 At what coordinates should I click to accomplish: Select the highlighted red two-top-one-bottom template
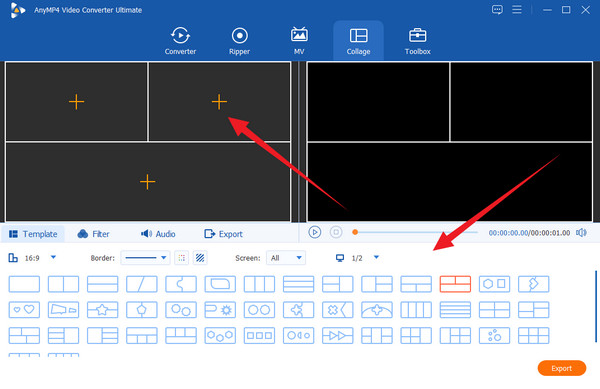[455, 284]
